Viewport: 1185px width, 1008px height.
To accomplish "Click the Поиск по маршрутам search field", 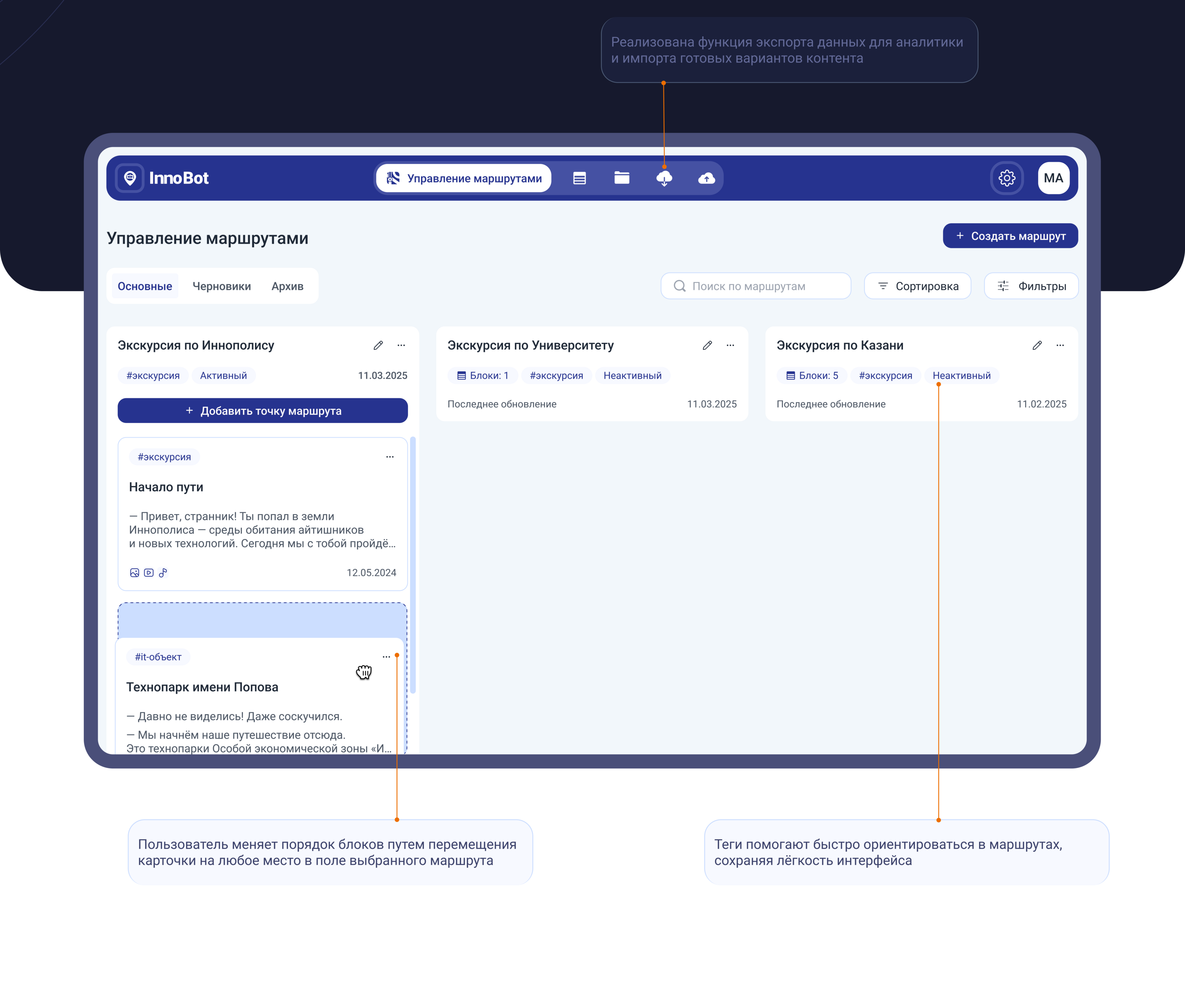I will 755,286.
